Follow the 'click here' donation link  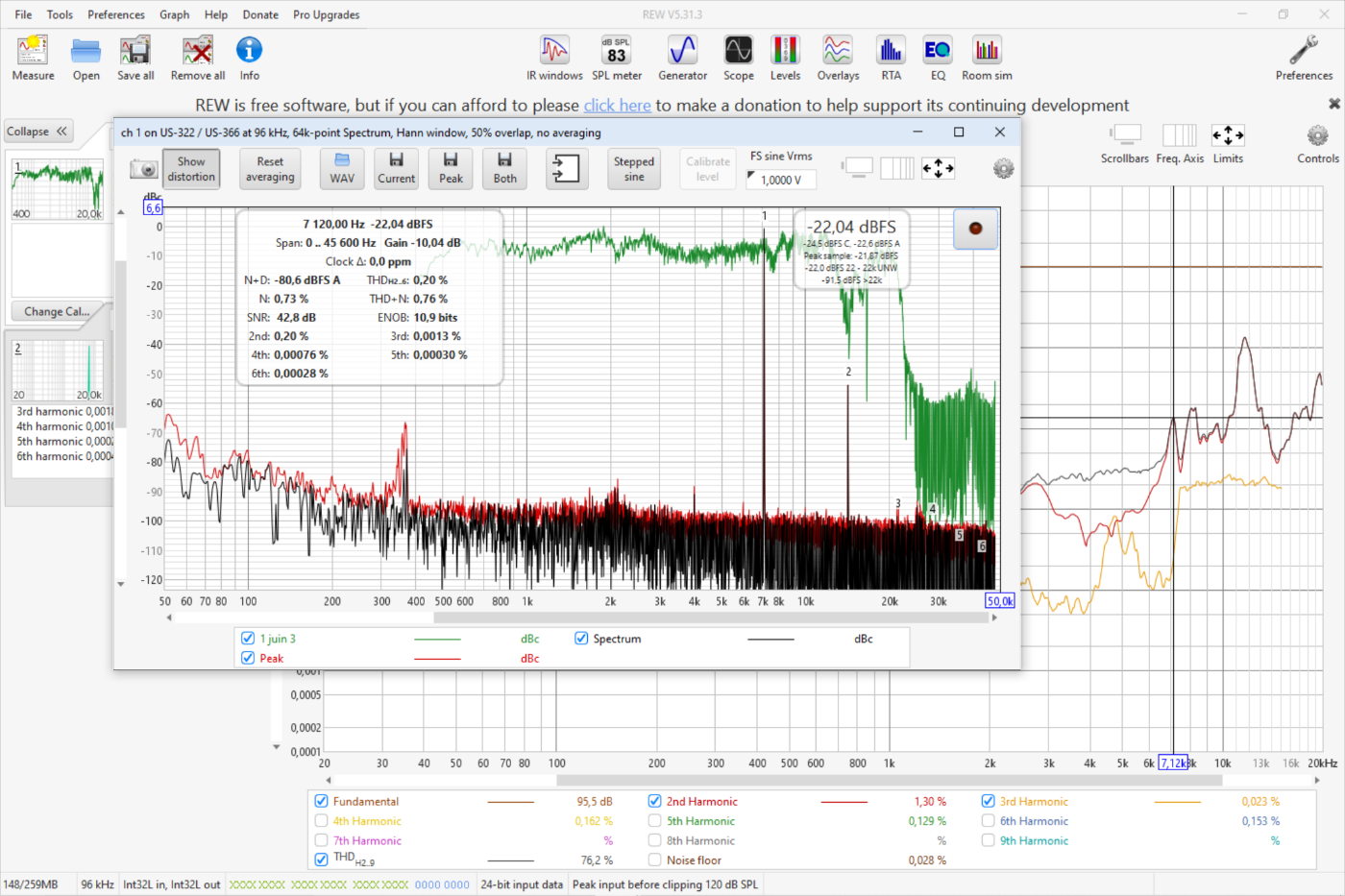click(x=618, y=106)
